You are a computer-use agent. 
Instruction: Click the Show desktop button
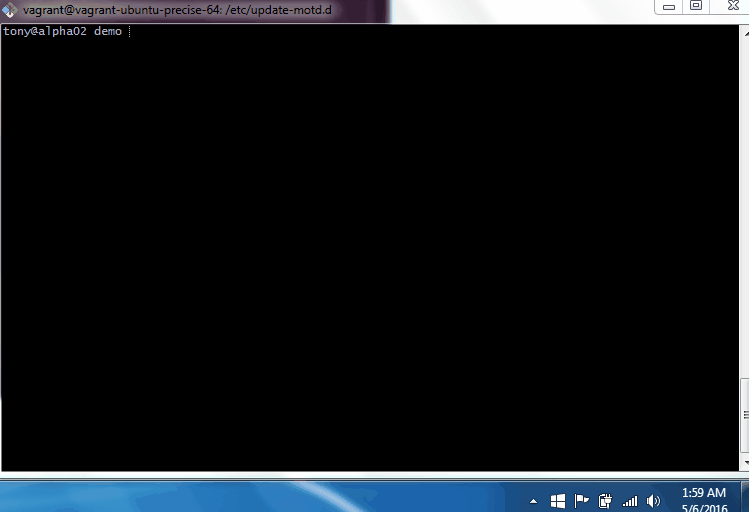tap(745, 497)
